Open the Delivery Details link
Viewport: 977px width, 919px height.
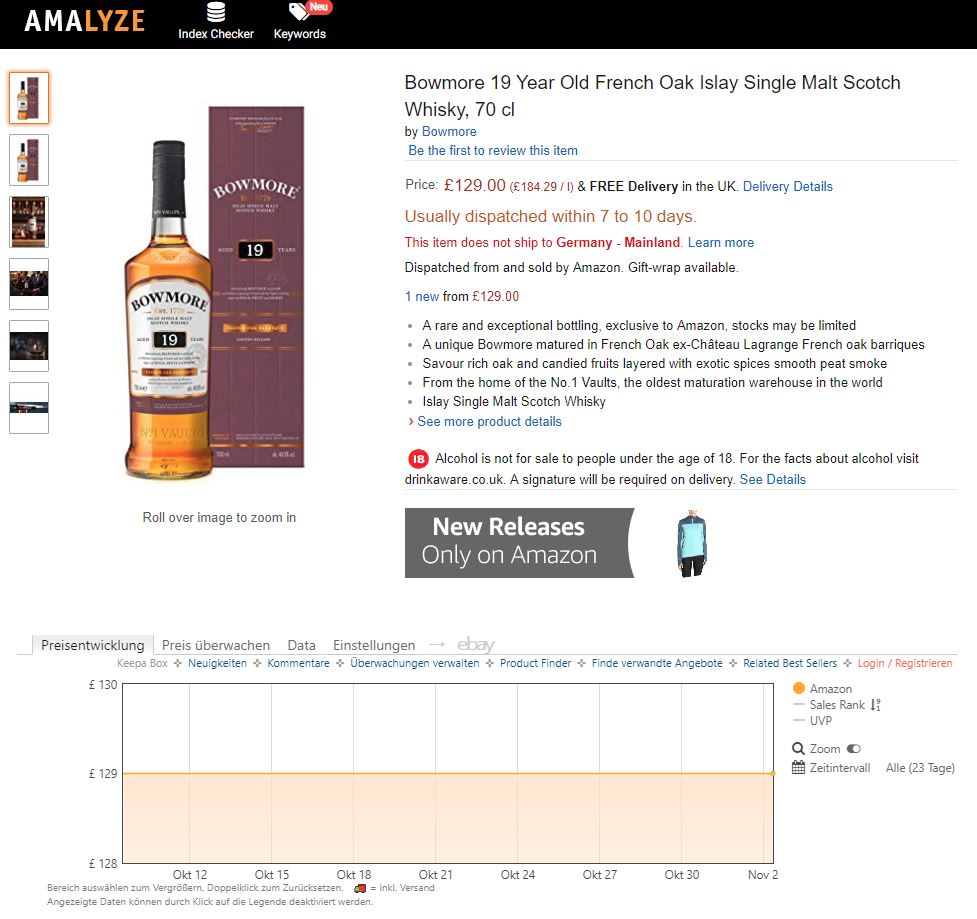point(788,186)
